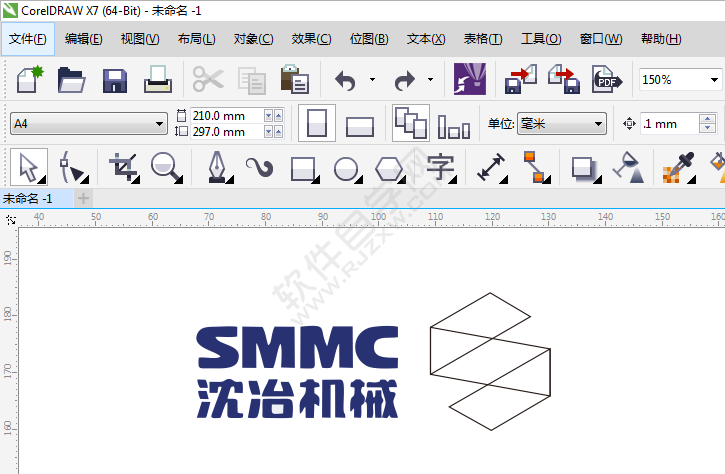The image size is (725, 474).
Task: Click the ruler origin corner icon
Action: 10,219
